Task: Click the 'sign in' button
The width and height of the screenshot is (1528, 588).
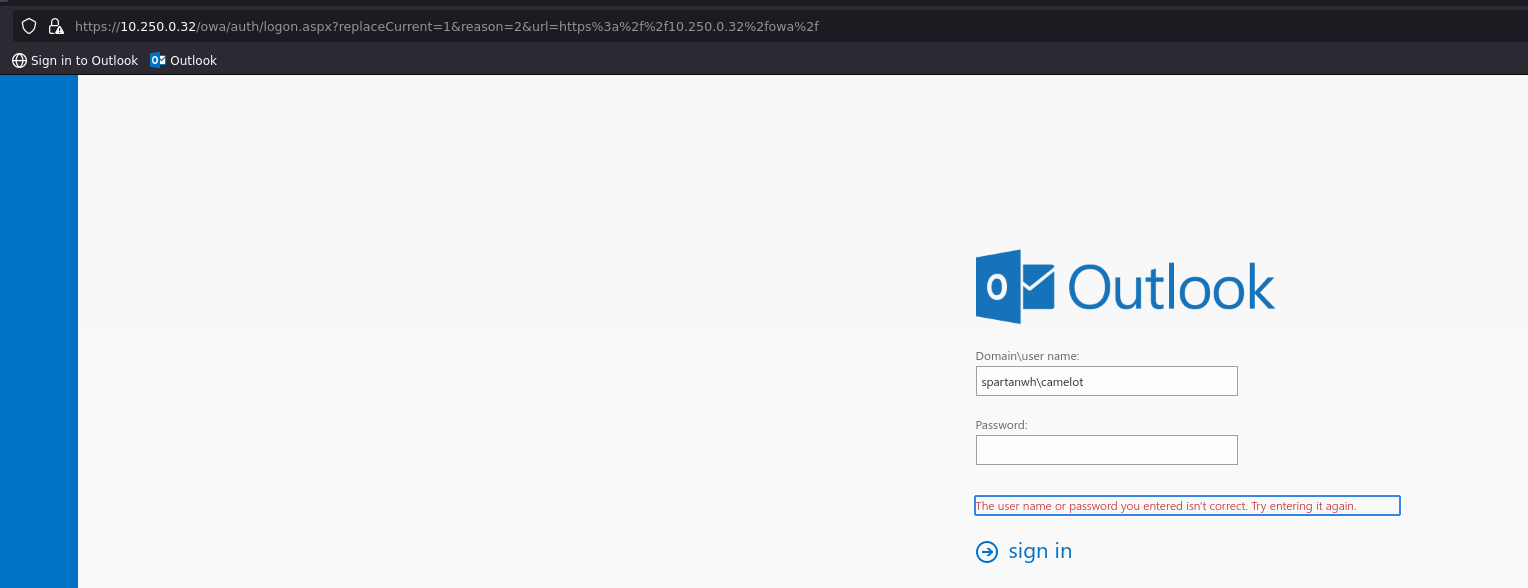Action: click(x=1024, y=551)
